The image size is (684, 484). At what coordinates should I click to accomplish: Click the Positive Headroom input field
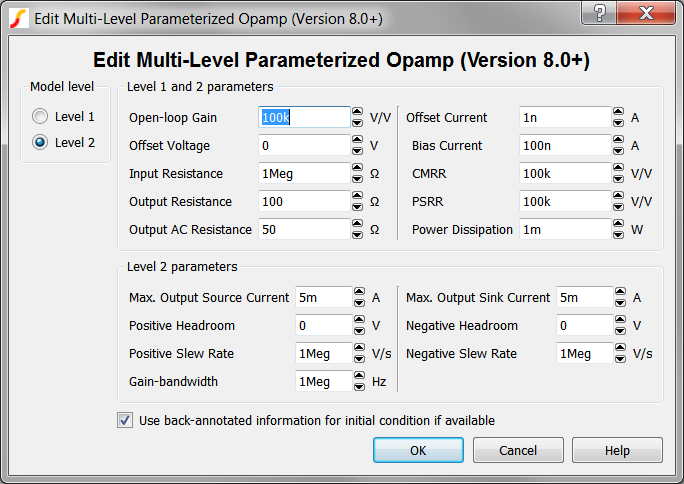click(323, 325)
